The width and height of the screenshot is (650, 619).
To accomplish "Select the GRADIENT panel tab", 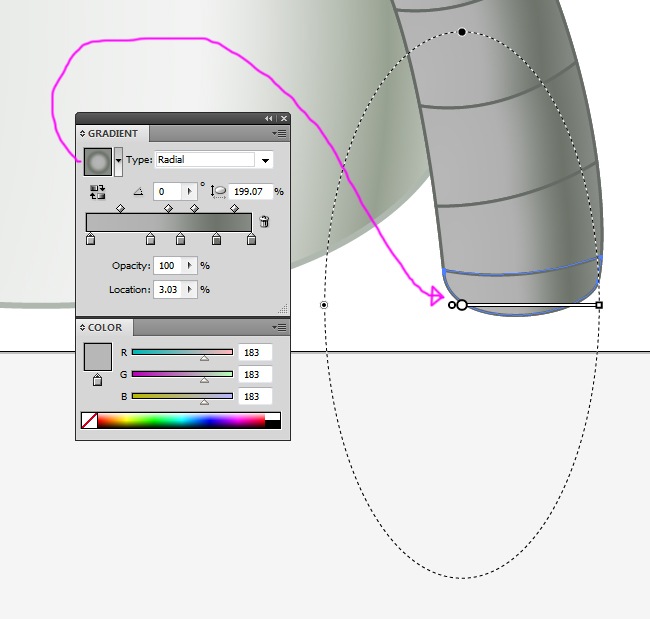I will 112,134.
